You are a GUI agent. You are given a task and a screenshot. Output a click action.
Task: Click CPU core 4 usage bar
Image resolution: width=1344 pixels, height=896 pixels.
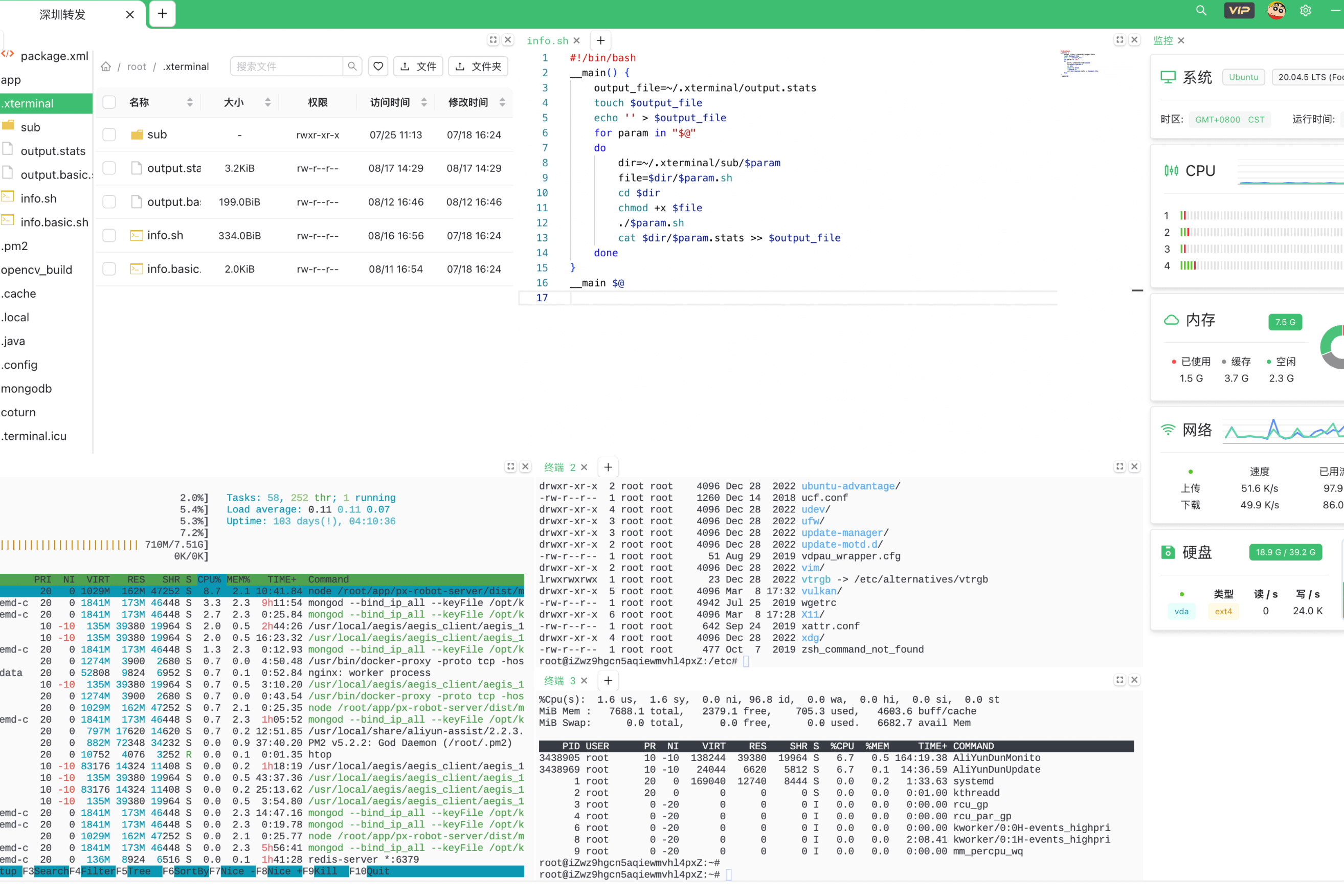[1261, 265]
